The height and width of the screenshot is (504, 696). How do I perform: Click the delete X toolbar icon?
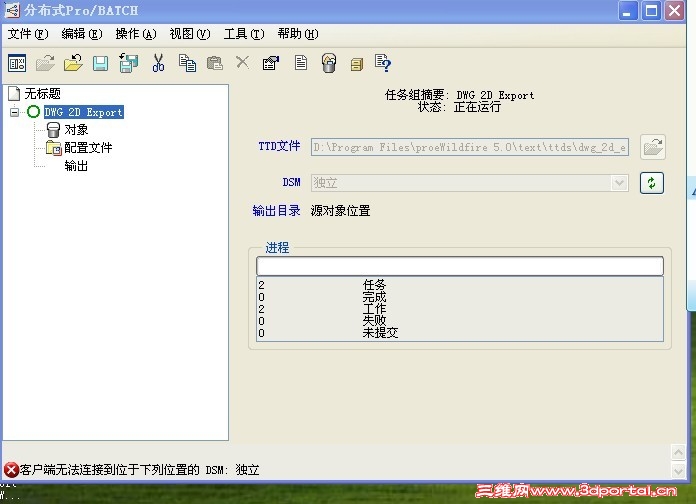click(242, 62)
